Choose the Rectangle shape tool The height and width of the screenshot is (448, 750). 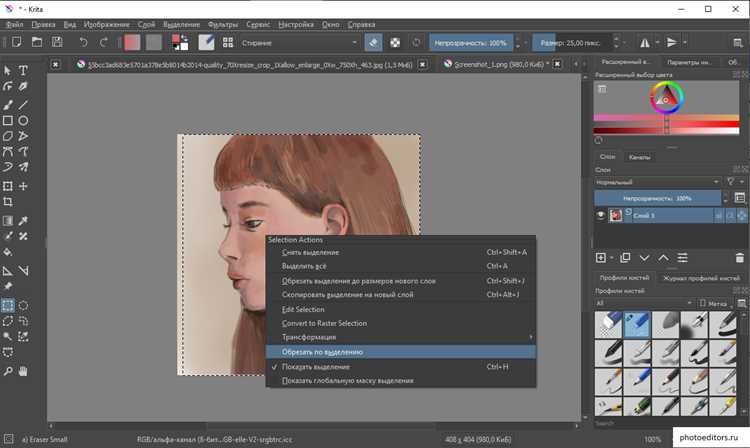[x=8, y=120]
